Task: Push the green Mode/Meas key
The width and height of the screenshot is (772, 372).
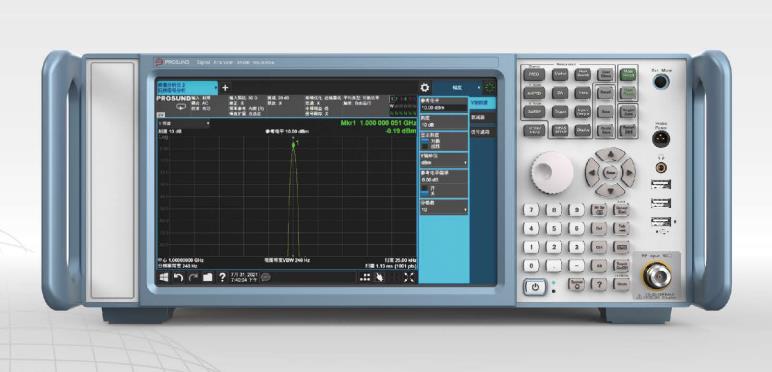Action: click(x=627, y=74)
